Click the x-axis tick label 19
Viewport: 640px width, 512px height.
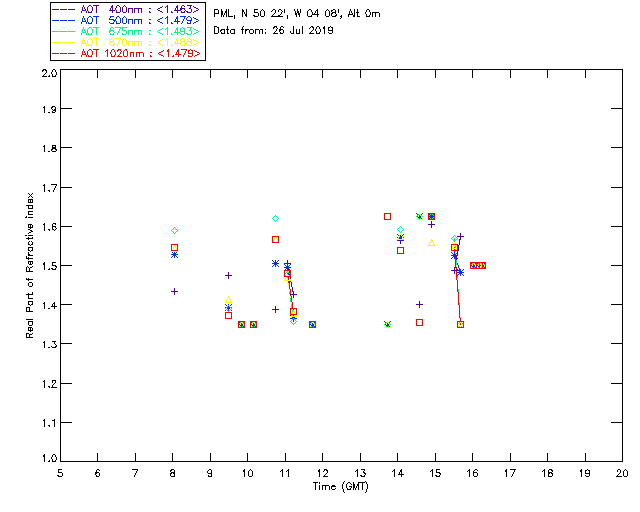[x=585, y=473]
